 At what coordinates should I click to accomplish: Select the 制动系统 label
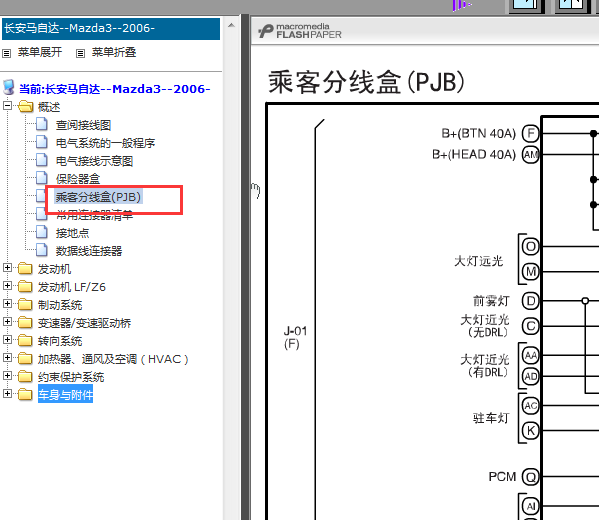tap(60, 305)
